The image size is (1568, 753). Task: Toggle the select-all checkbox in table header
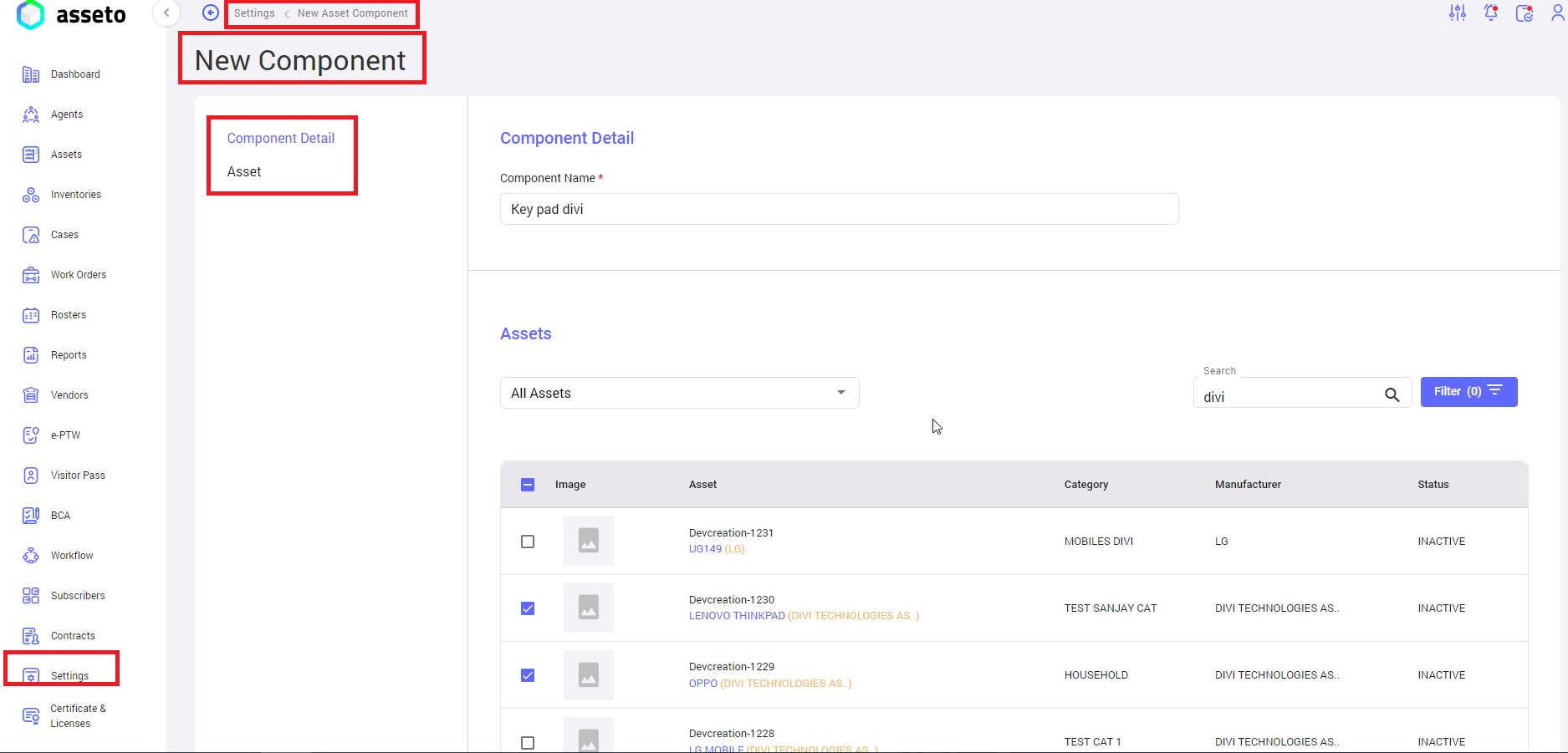coord(528,485)
